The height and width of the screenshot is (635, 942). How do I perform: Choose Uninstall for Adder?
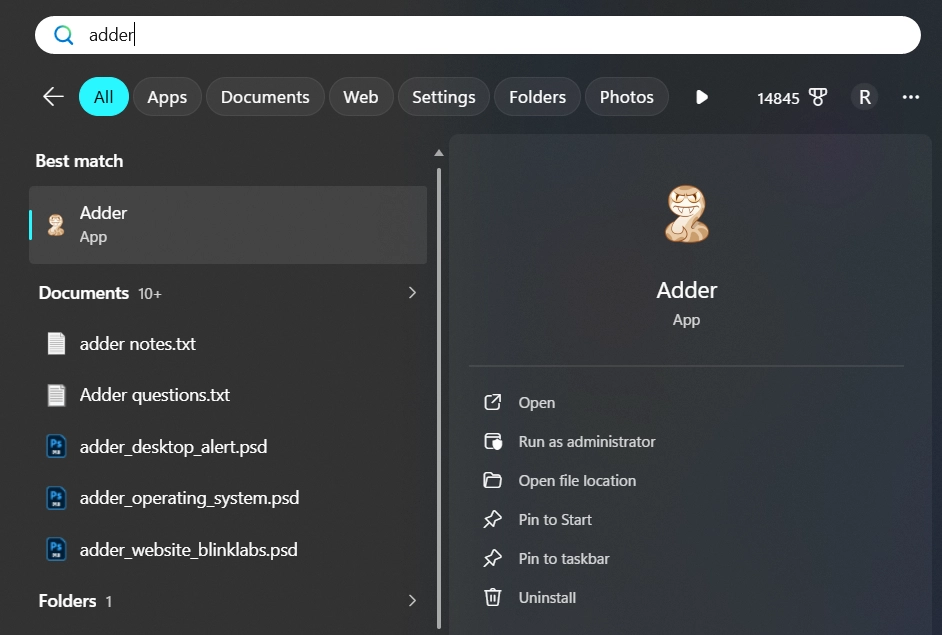[x=547, y=598]
